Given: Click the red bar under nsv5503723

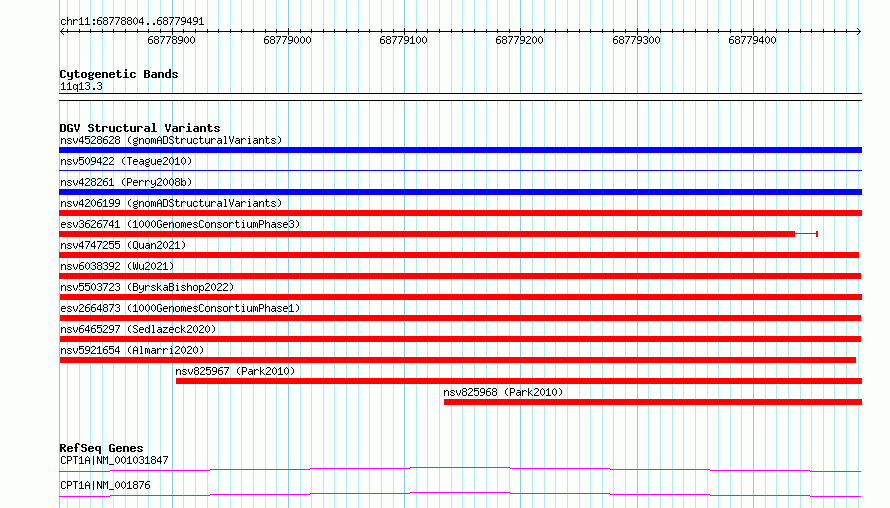Looking at the screenshot, I should pos(460,297).
